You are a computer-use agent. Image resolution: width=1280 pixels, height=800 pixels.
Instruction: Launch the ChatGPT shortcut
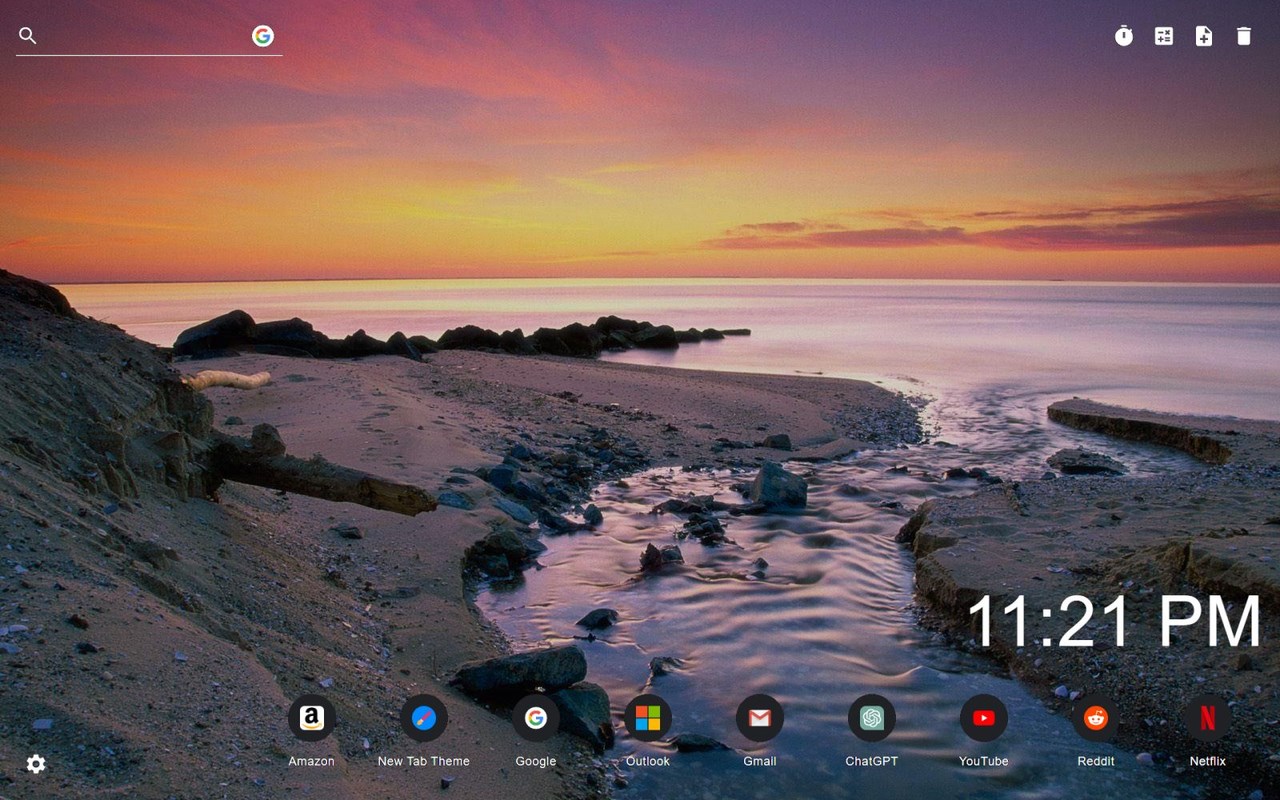point(872,731)
